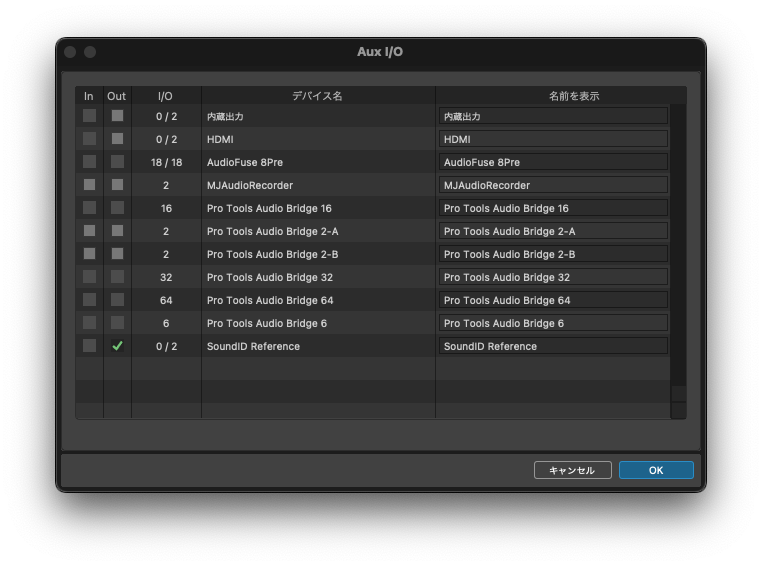Screen dimensions: 762x566
Task: Edit the AudioFuse 8Pre display name field
Action: click(553, 162)
